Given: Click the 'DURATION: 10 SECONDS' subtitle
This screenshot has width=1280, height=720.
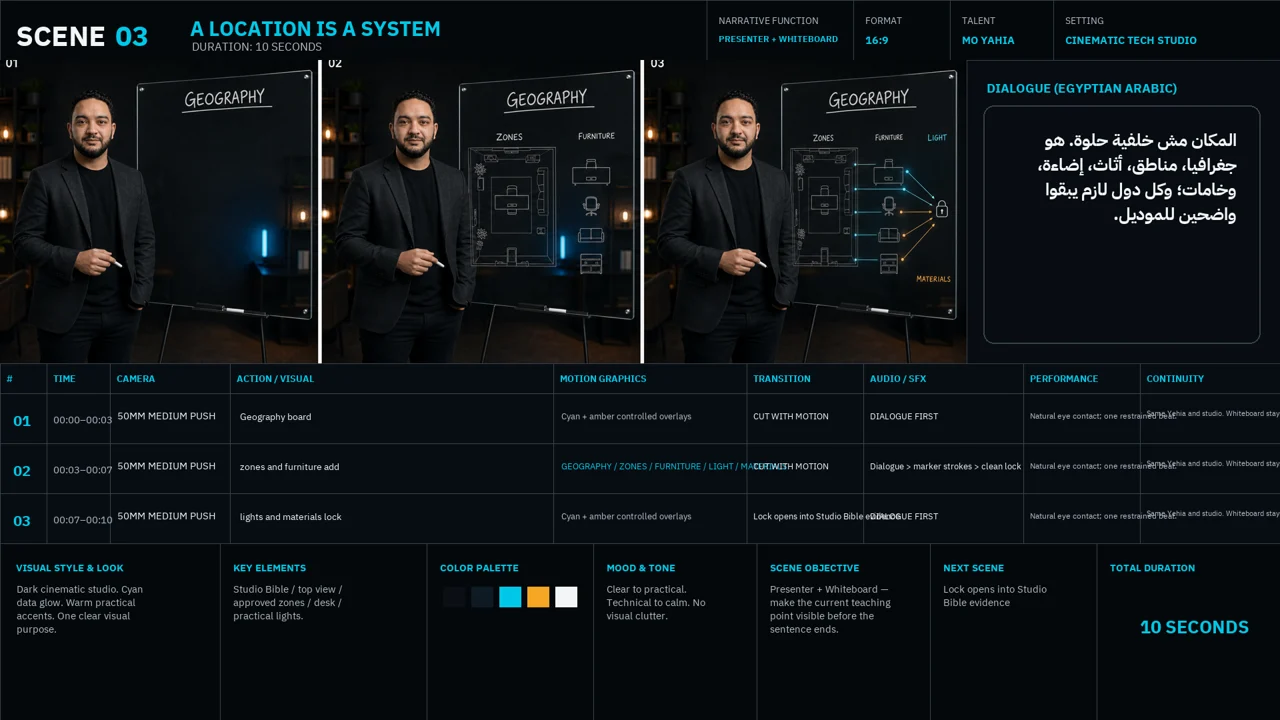Looking at the screenshot, I should [x=257, y=47].
